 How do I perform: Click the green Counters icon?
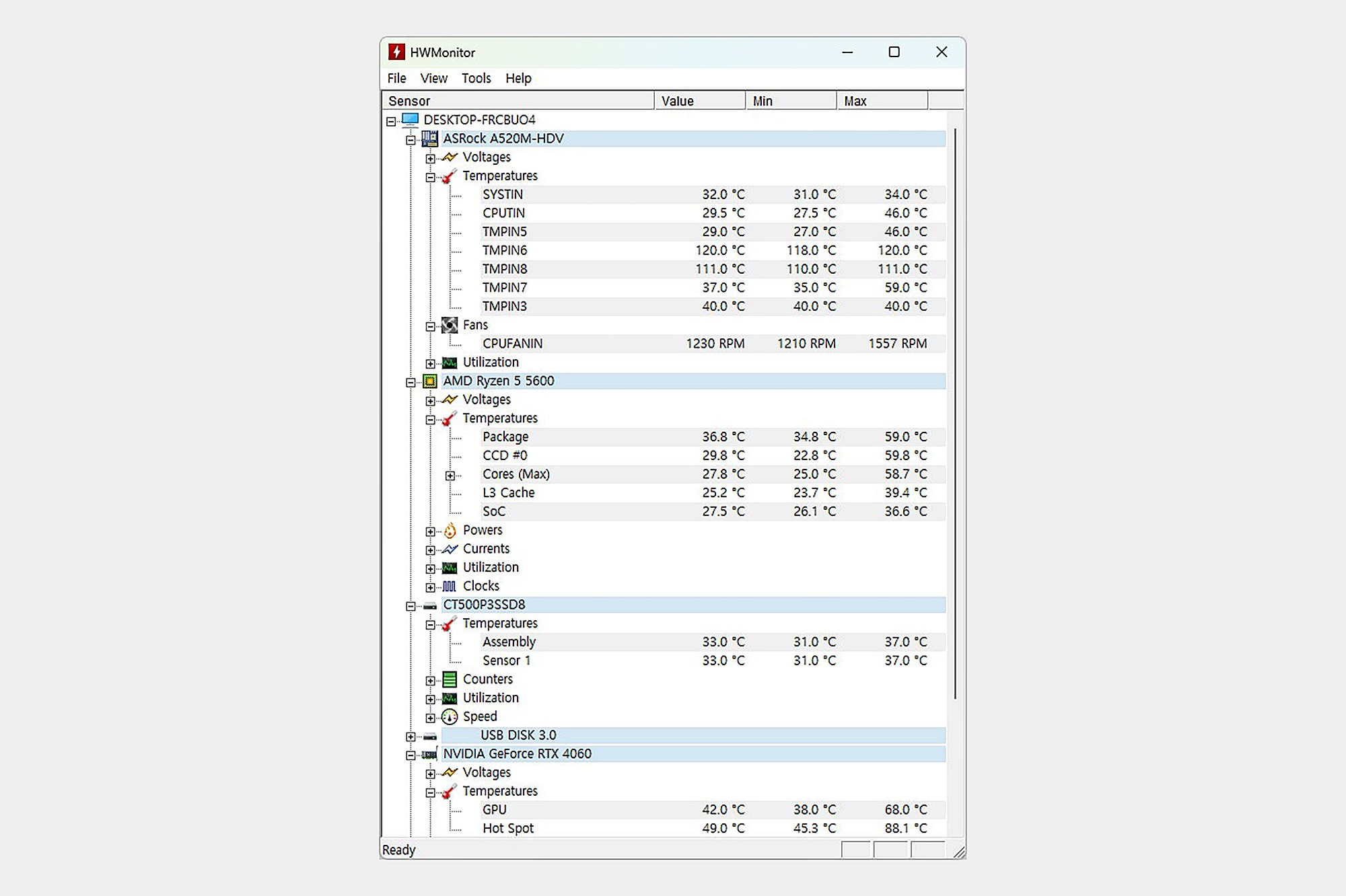(x=450, y=679)
